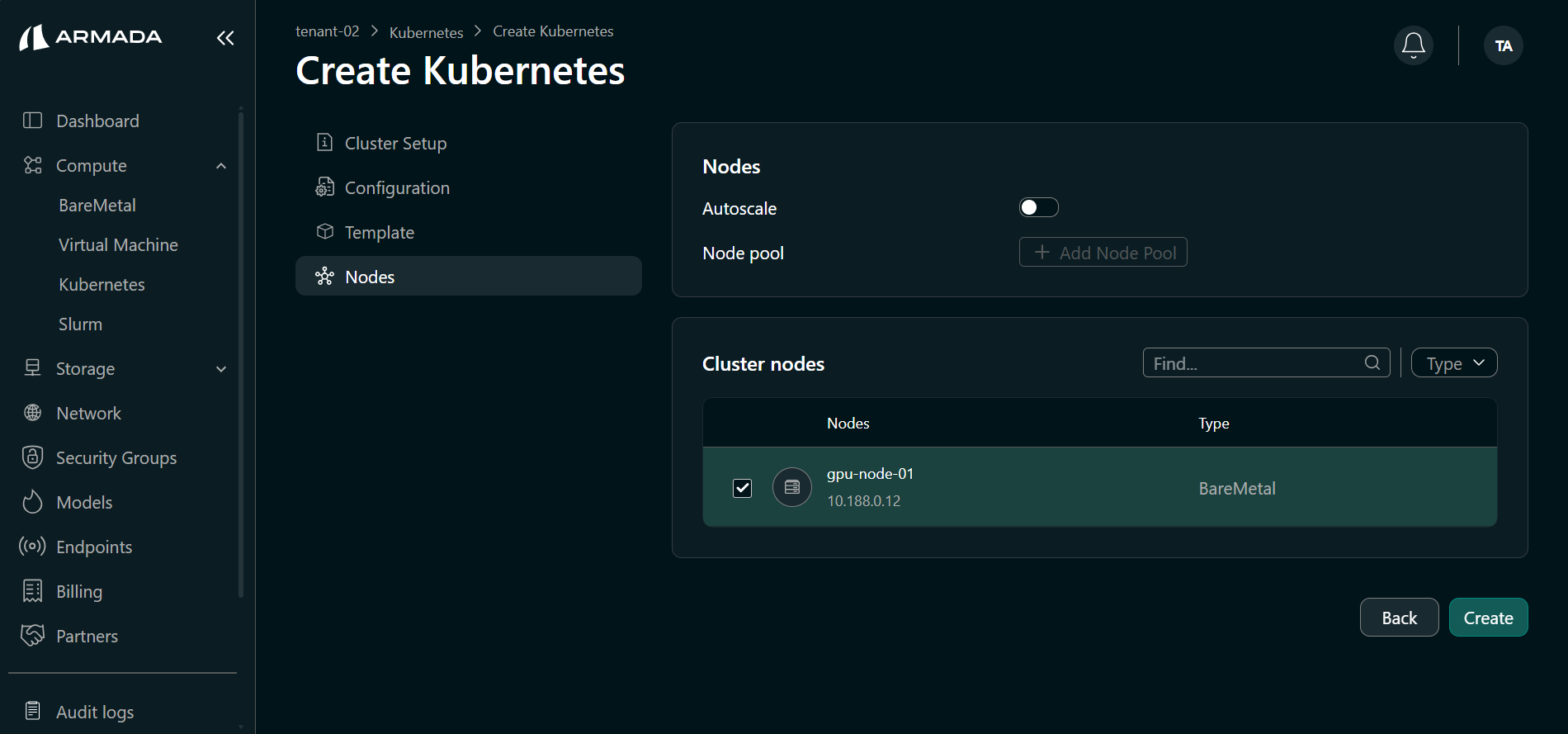Switch to the Template step
Viewport: 1568px width, 734px height.
[469, 232]
